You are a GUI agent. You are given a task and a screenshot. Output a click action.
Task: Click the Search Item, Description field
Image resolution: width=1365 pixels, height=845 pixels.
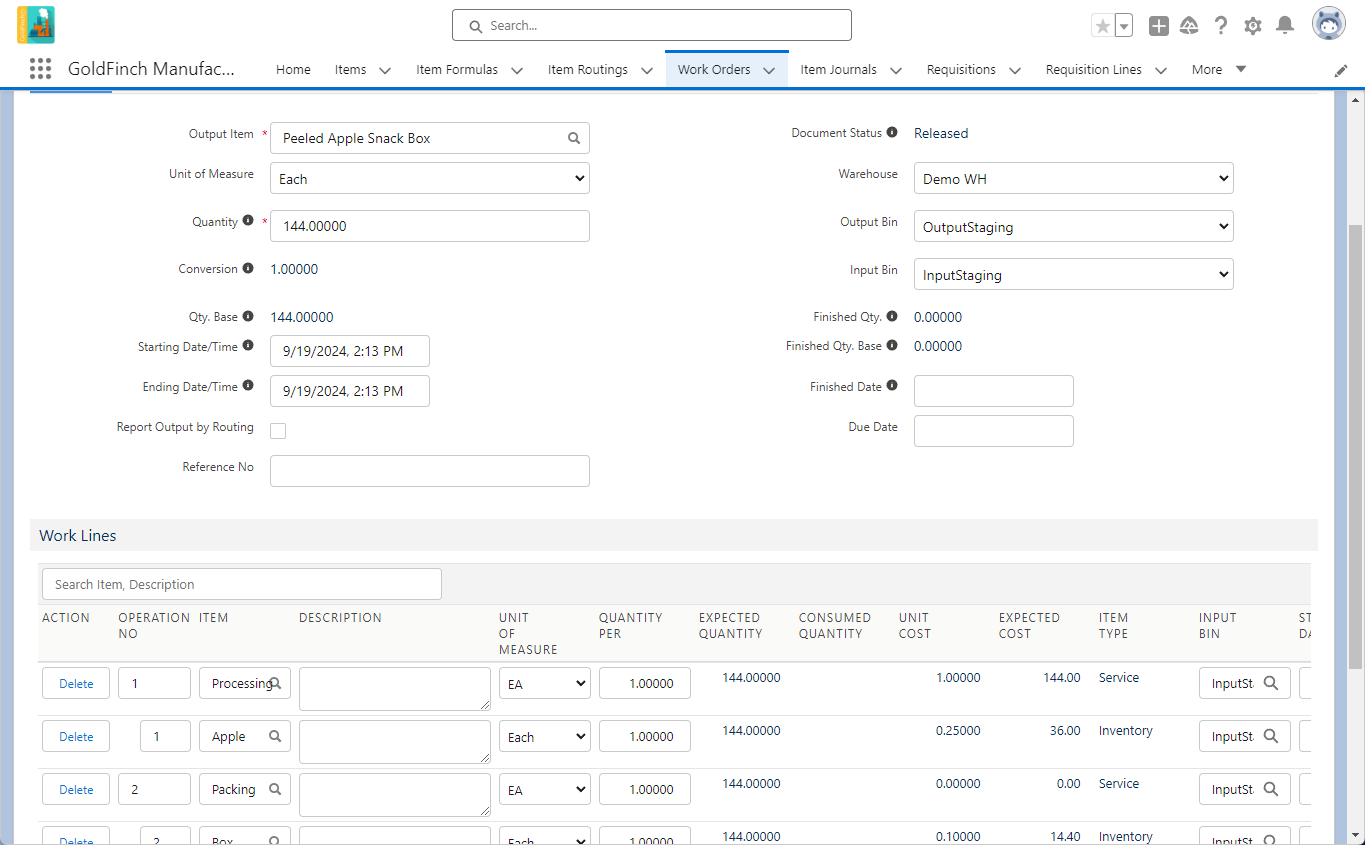[242, 584]
